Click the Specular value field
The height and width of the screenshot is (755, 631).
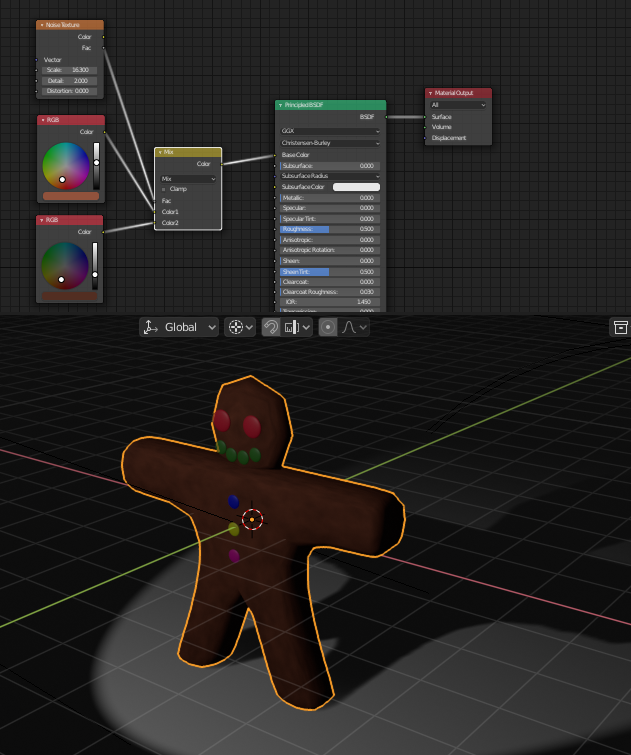(x=330, y=208)
